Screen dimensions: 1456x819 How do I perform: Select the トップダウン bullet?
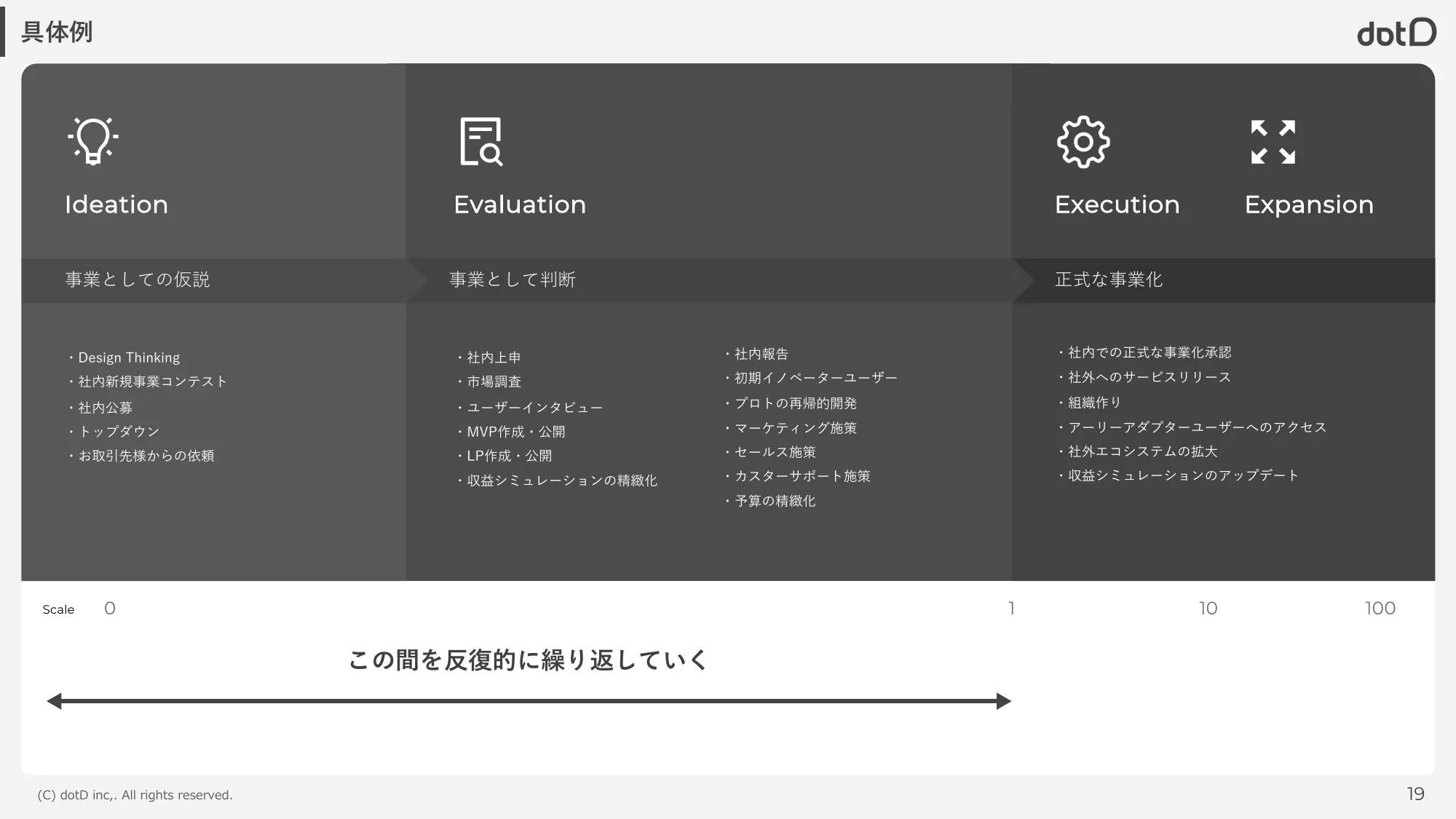(114, 432)
